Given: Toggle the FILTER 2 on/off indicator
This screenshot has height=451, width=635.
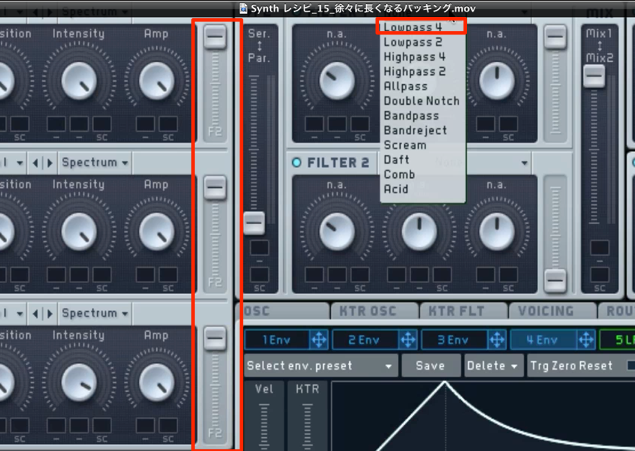Looking at the screenshot, I should click(x=296, y=163).
